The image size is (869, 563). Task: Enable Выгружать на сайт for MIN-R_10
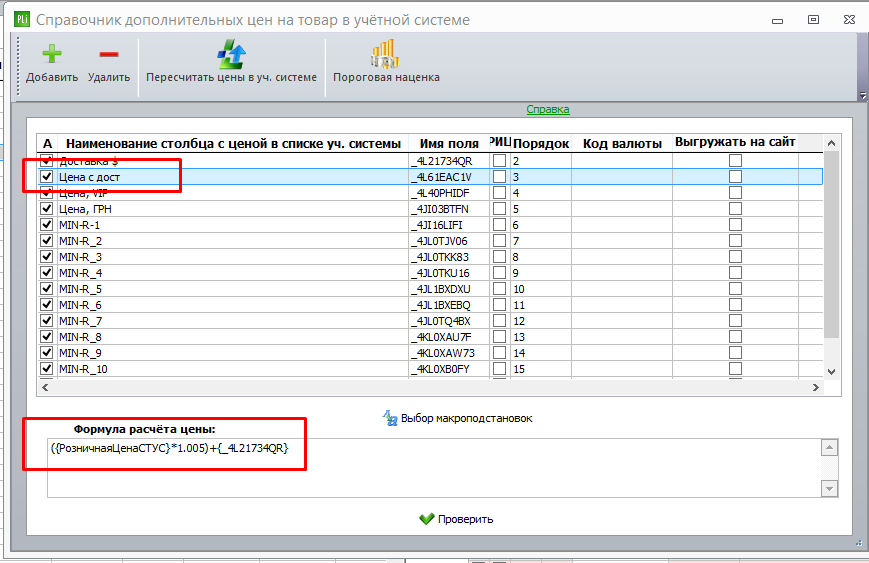735,368
